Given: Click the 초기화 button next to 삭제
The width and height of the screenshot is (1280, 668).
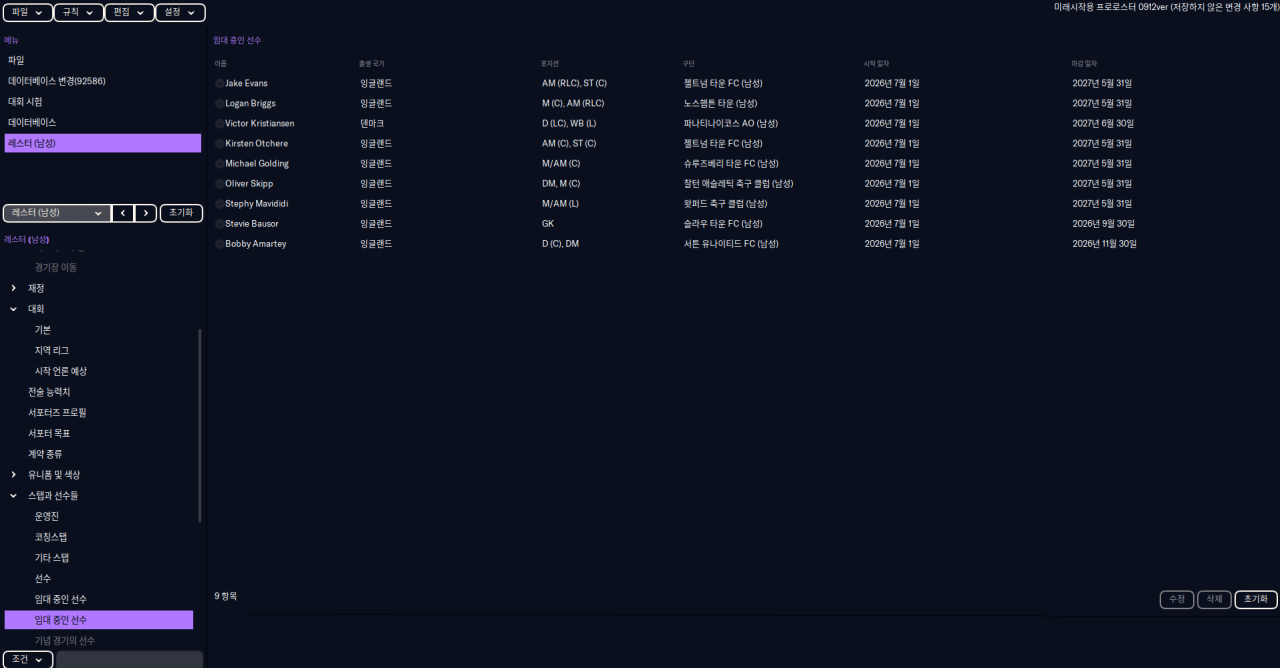Looking at the screenshot, I should (1256, 600).
